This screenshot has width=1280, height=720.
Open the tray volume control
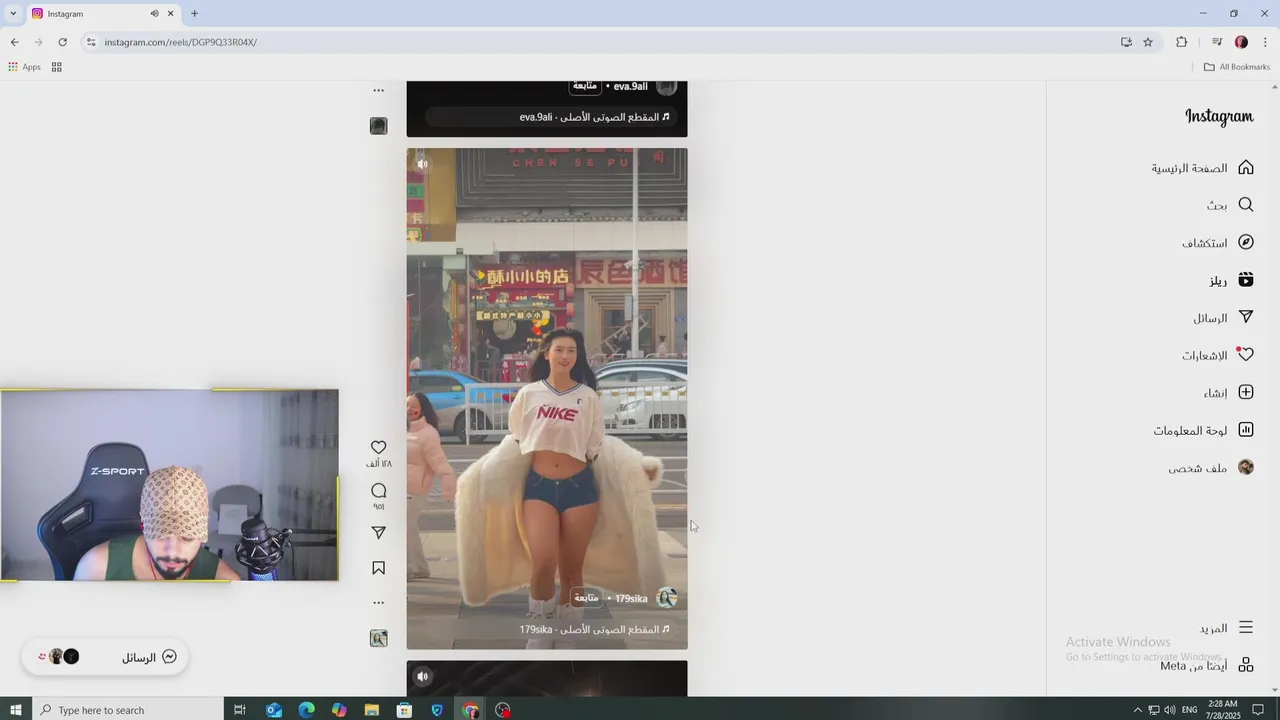(x=1170, y=710)
